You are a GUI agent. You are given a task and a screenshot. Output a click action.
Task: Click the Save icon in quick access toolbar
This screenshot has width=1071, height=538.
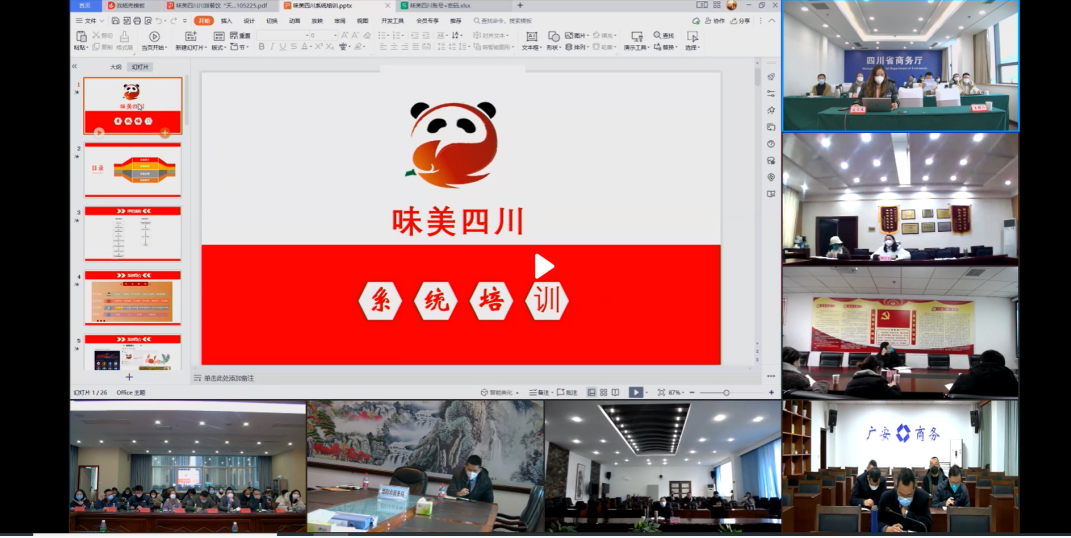[x=115, y=21]
